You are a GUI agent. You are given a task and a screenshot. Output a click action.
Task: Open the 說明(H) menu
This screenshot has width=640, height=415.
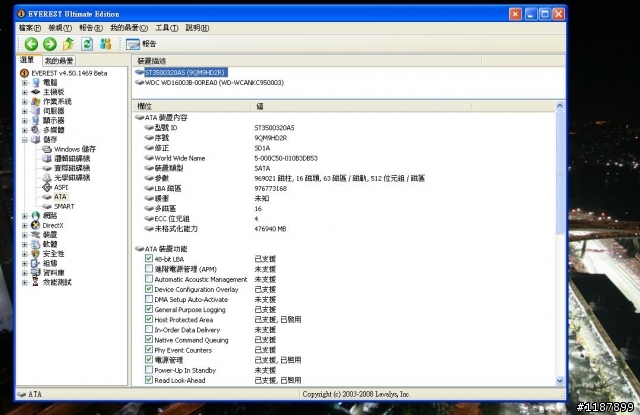coord(197,28)
